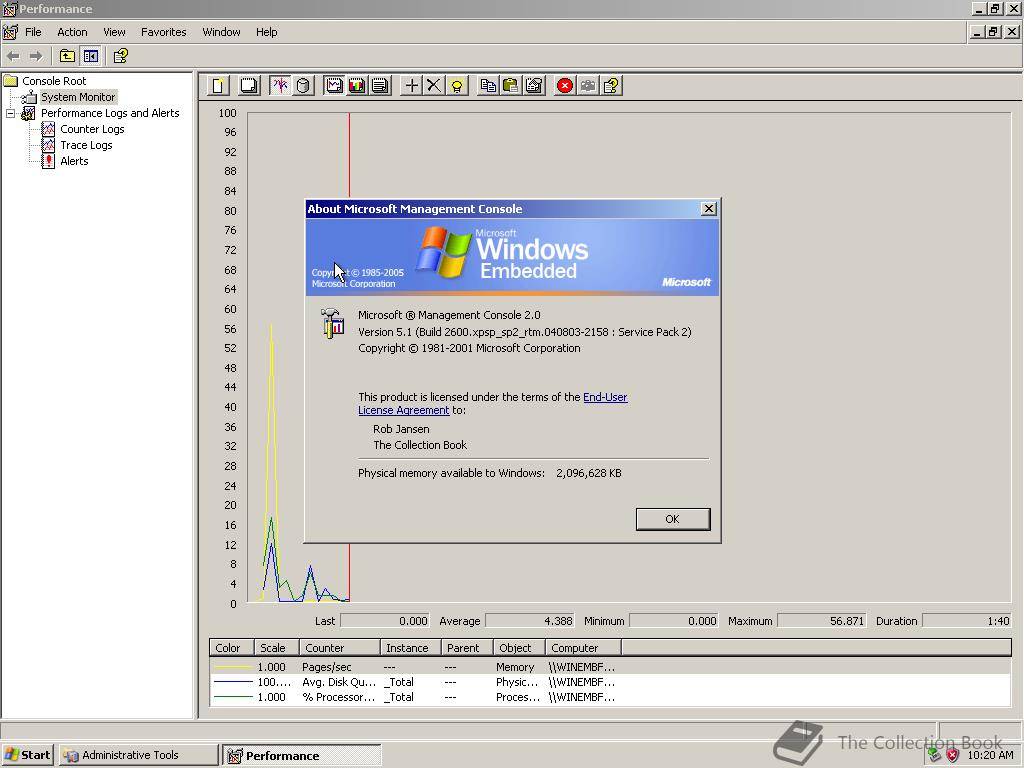Click the Paste Counter List icon
This screenshot has width=1024, height=768.
click(x=511, y=86)
